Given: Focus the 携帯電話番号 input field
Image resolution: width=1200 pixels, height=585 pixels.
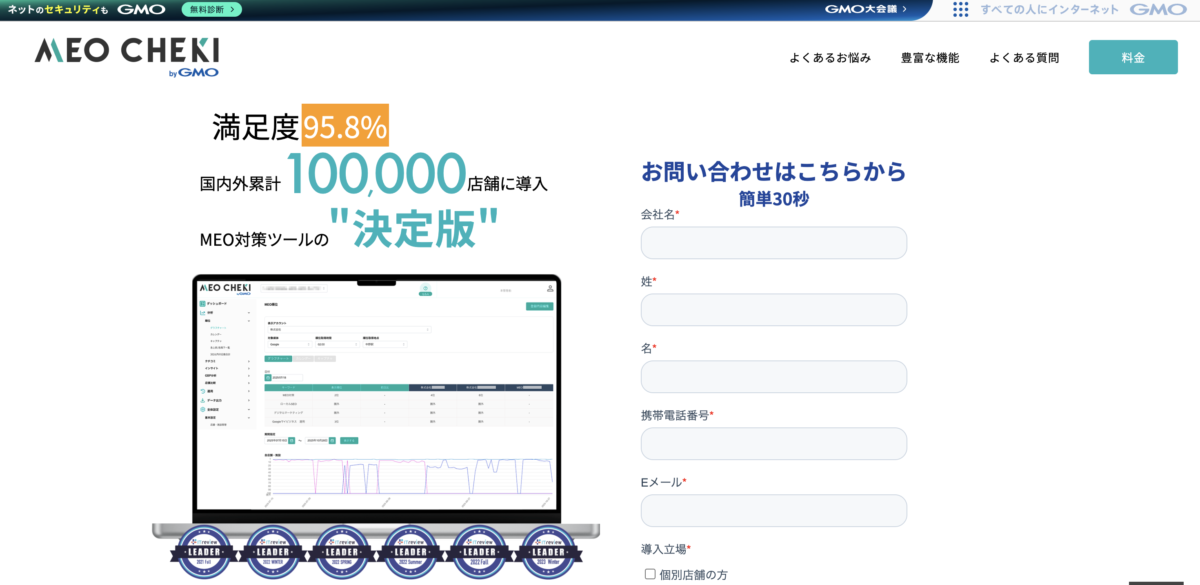Looking at the screenshot, I should (774, 444).
